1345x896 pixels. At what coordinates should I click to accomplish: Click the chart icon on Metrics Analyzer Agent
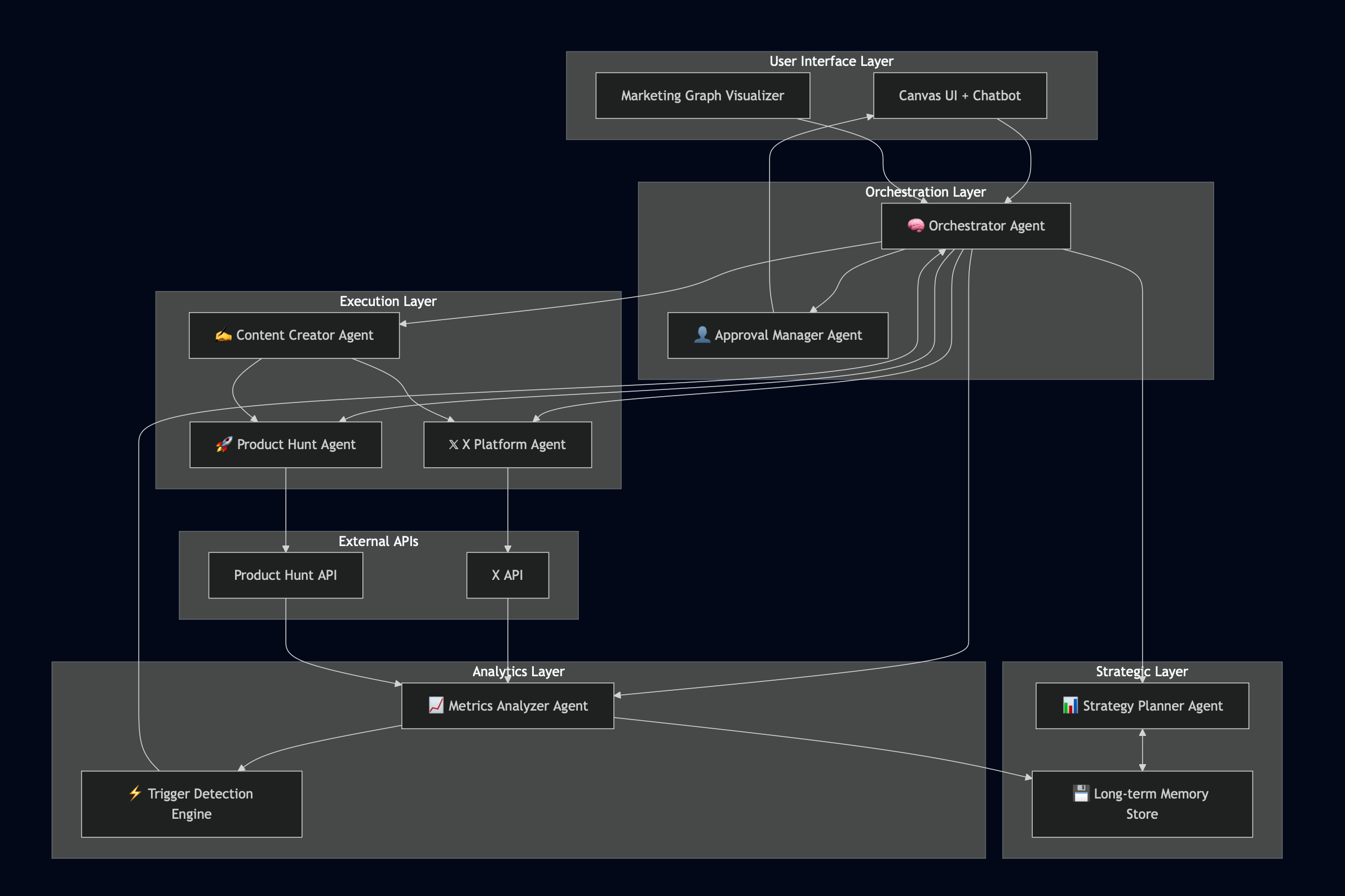(436, 705)
